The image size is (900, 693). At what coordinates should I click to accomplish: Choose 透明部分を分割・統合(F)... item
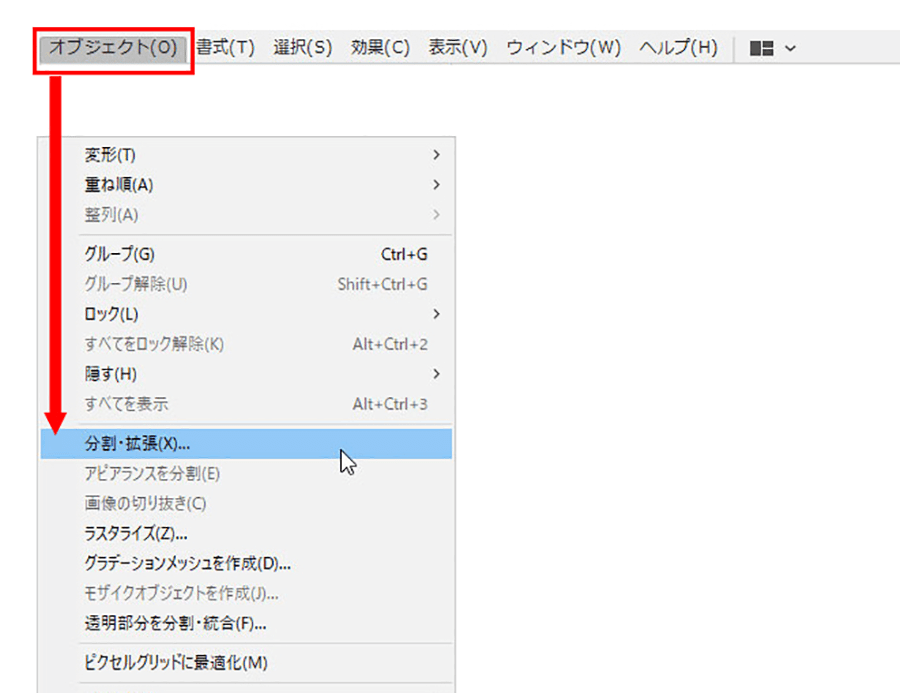click(x=246, y=623)
